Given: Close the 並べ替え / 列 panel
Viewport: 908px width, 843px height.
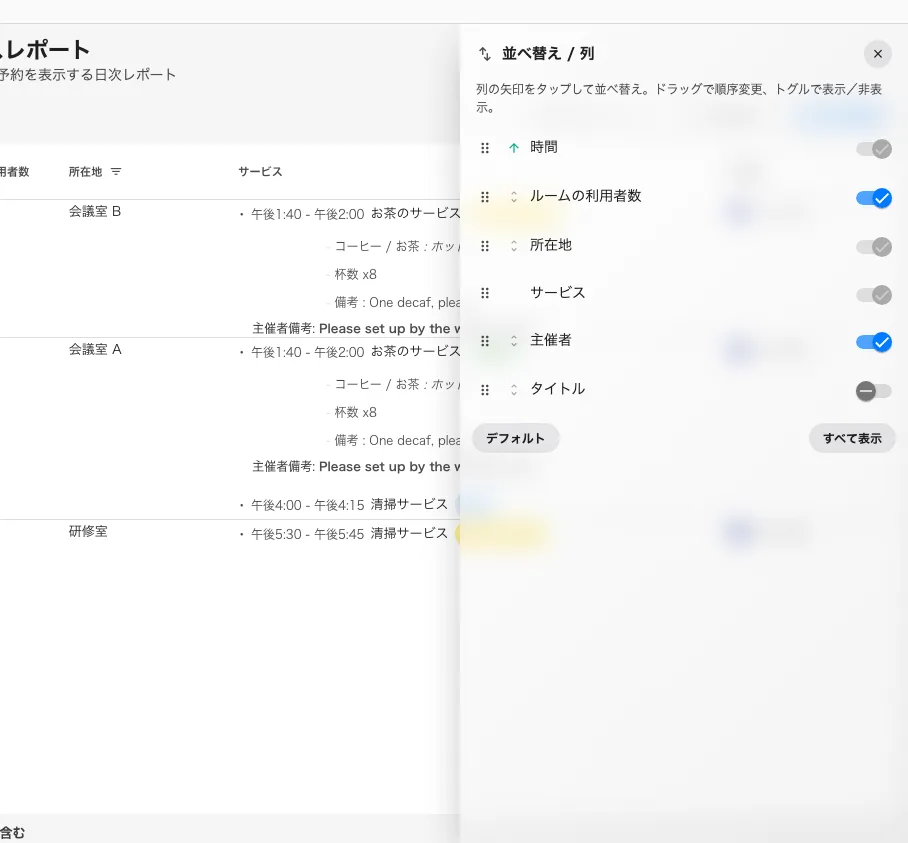Looking at the screenshot, I should [x=877, y=54].
